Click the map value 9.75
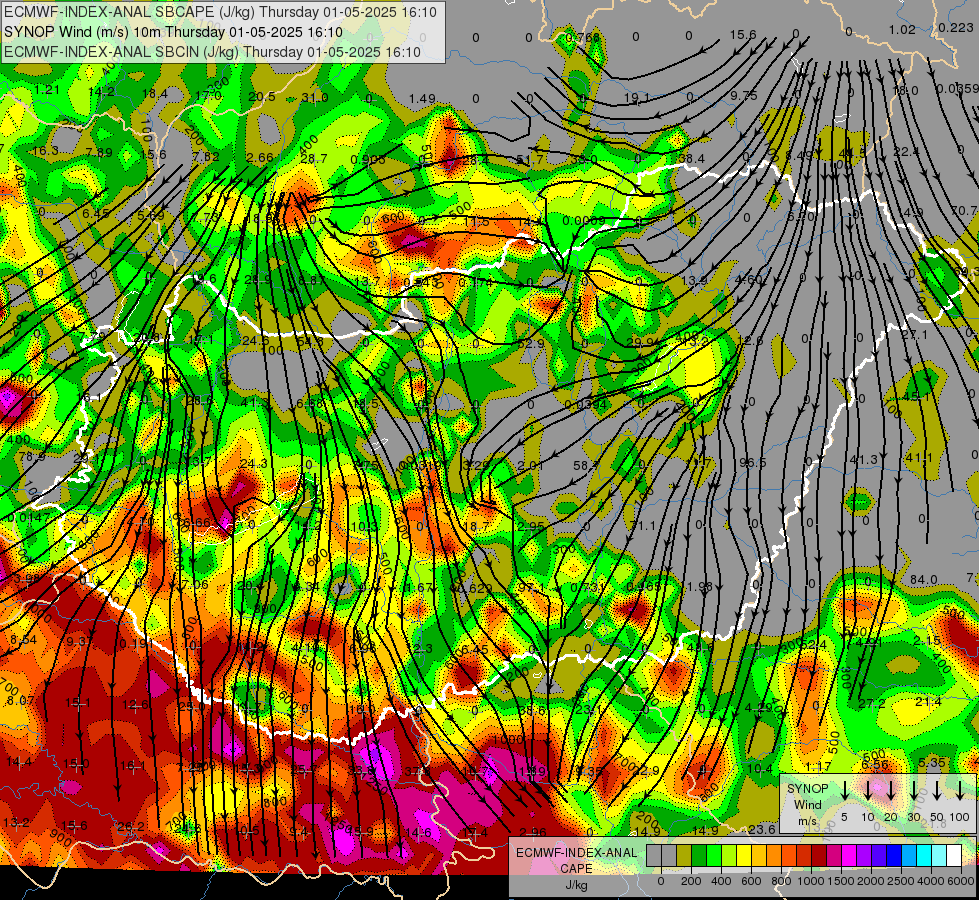The width and height of the screenshot is (979, 900). click(744, 96)
